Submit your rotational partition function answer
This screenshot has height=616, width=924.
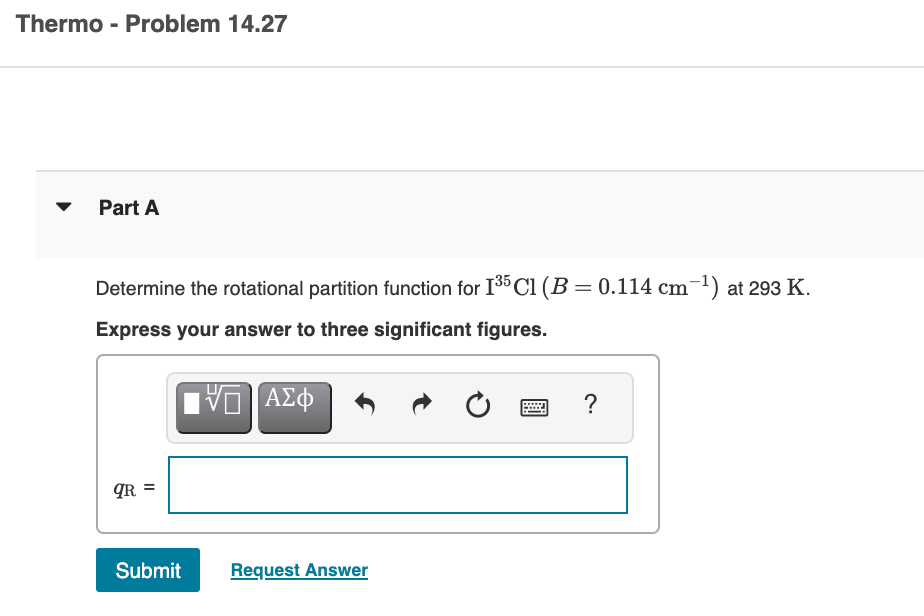(x=147, y=570)
